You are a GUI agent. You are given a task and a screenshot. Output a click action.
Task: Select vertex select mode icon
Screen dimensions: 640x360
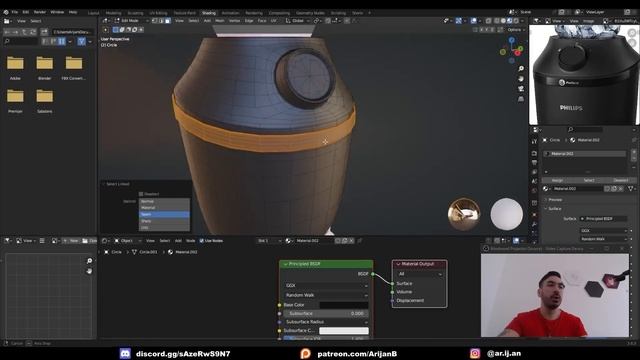[155, 20]
